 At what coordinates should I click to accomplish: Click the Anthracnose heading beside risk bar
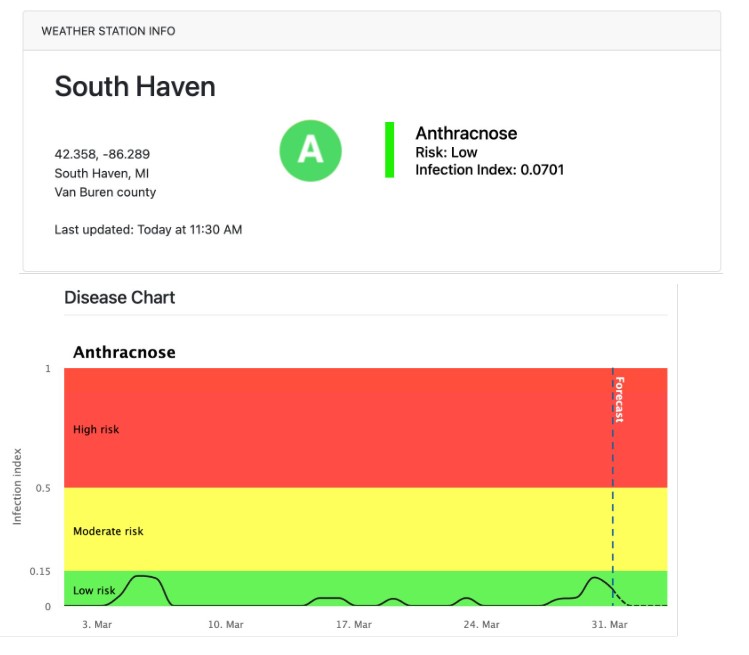coord(466,133)
